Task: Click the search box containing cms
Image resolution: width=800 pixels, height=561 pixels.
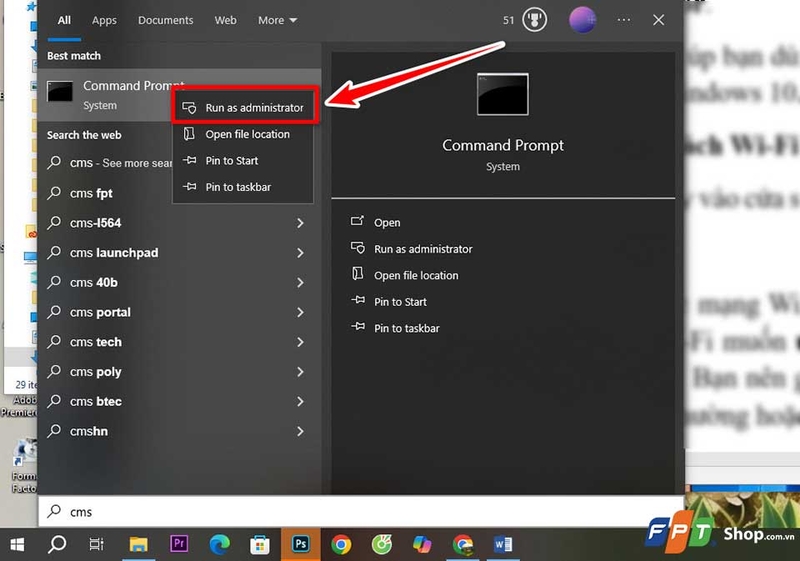Action: tap(361, 512)
